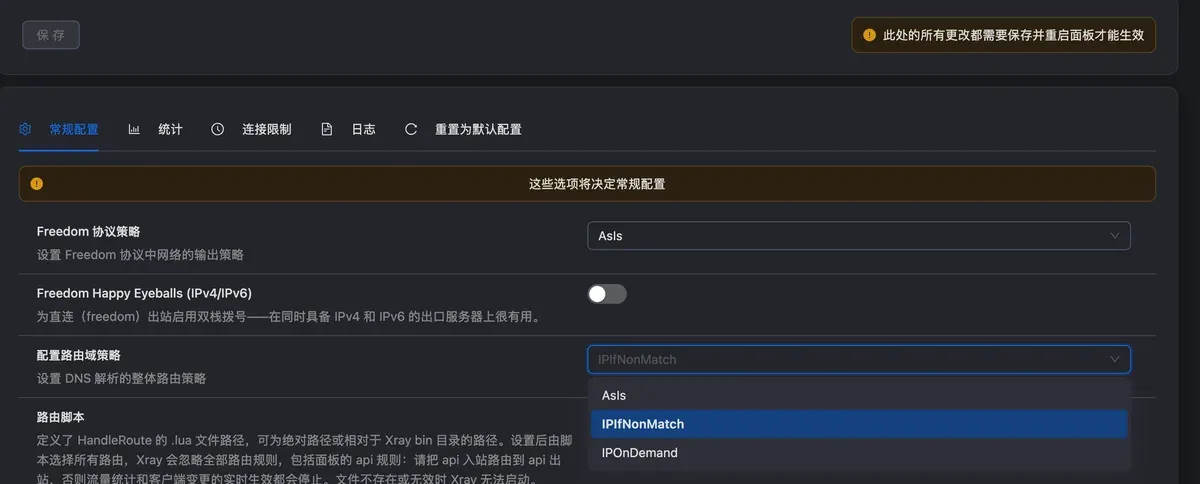Viewport: 1200px width, 484px height.
Task: Choose AsIs in the open dropdown list
Action: 859,395
